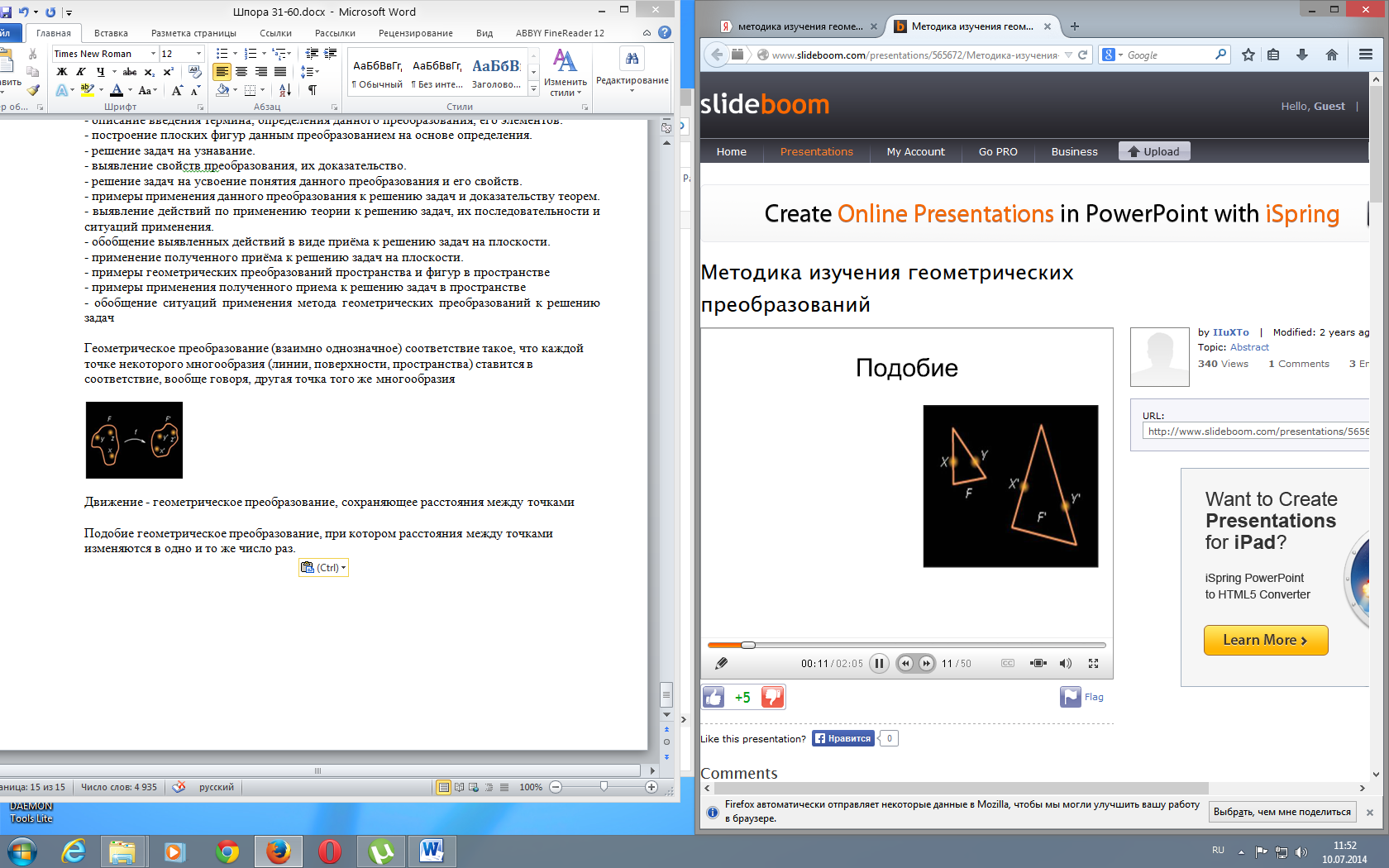The image size is (1389, 868).
Task: Cut selection with scissors icon
Action: click(x=33, y=54)
